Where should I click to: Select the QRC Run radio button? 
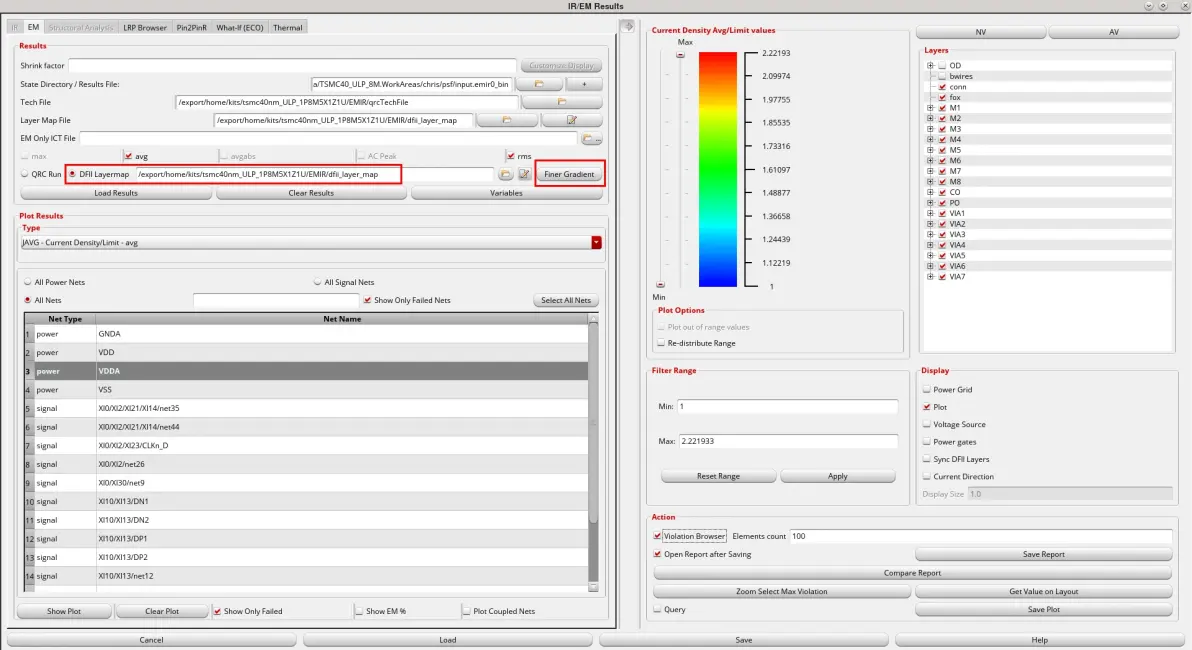pyautogui.click(x=25, y=174)
